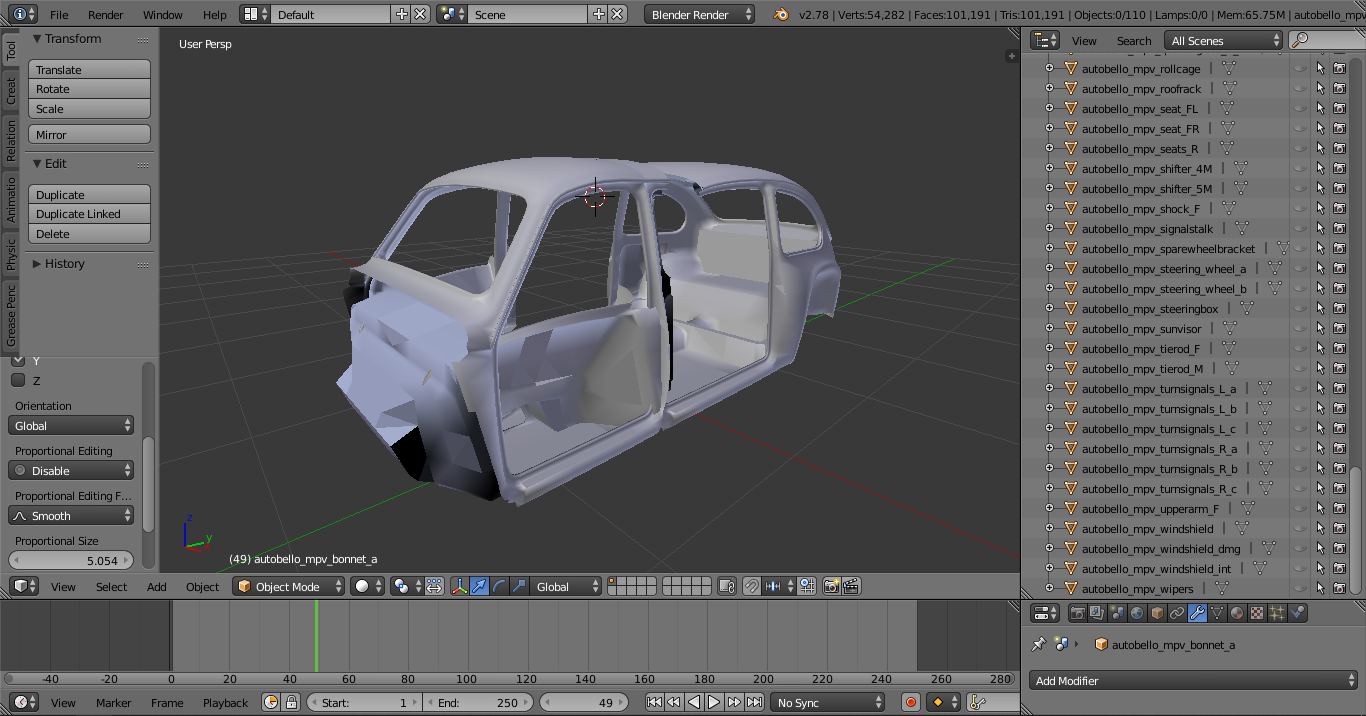1366x716 pixels.
Task: Open the Modifiers properties tab (wrench icon)
Action: tap(1197, 613)
